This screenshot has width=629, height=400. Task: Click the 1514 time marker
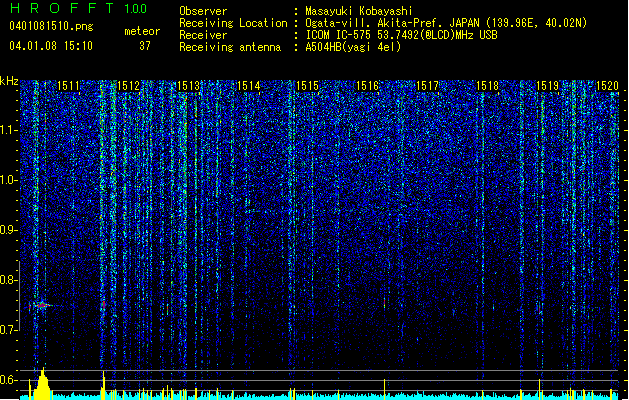click(x=248, y=86)
